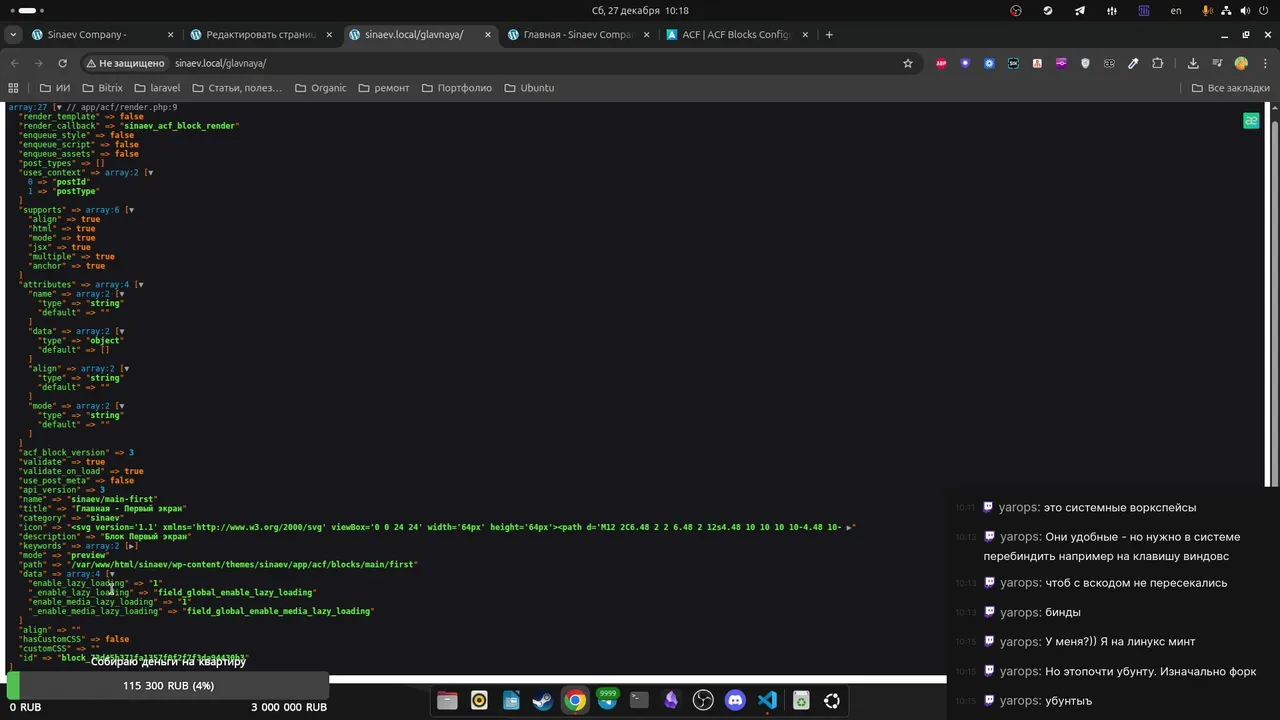Collapse the 'attributes' array
Screen dimensions: 1280x720
pos(139,285)
